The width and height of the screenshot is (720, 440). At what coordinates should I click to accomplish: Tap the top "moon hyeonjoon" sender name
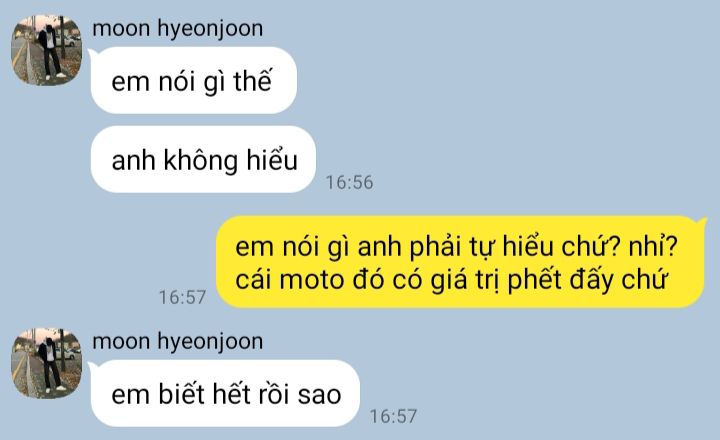[x=178, y=28]
